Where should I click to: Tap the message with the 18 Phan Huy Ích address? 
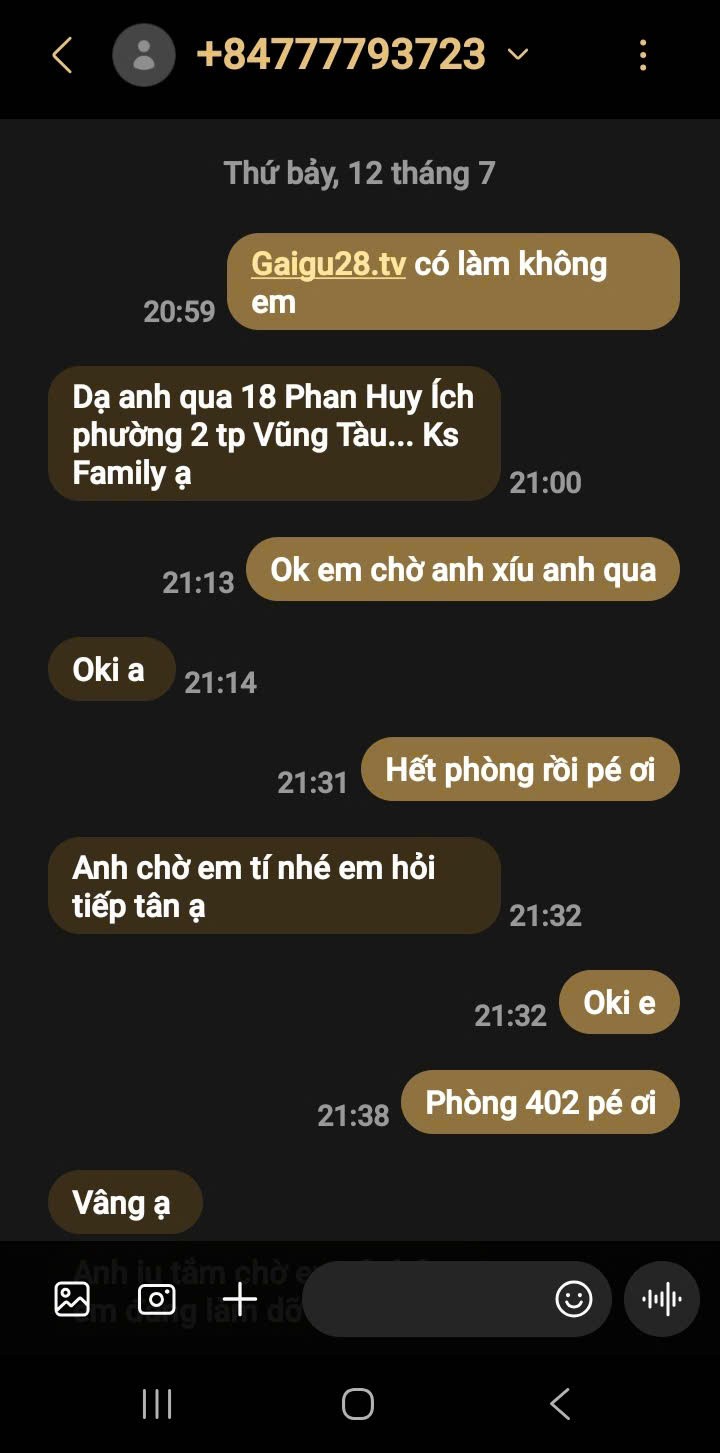click(x=274, y=434)
